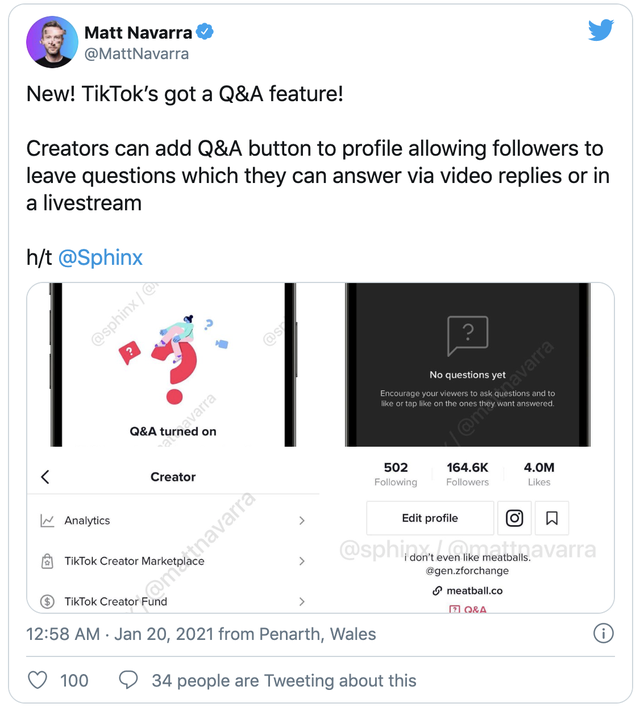Click the Creator Marketplace bag icon

click(47, 562)
